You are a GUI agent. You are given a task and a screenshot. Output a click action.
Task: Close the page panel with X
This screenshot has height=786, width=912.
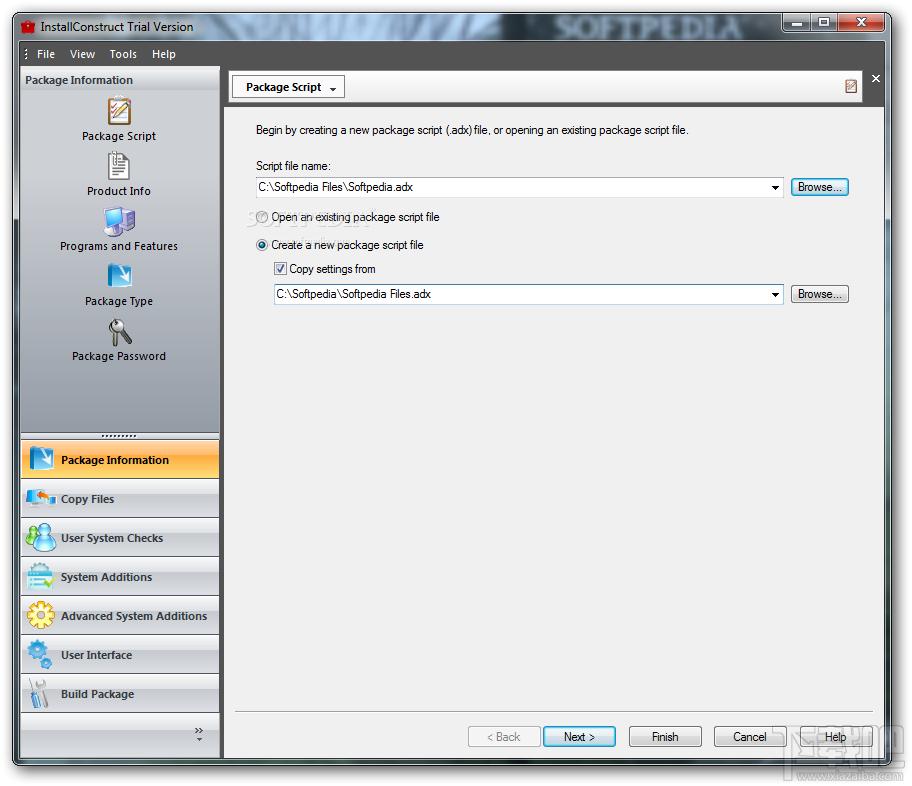(x=875, y=79)
